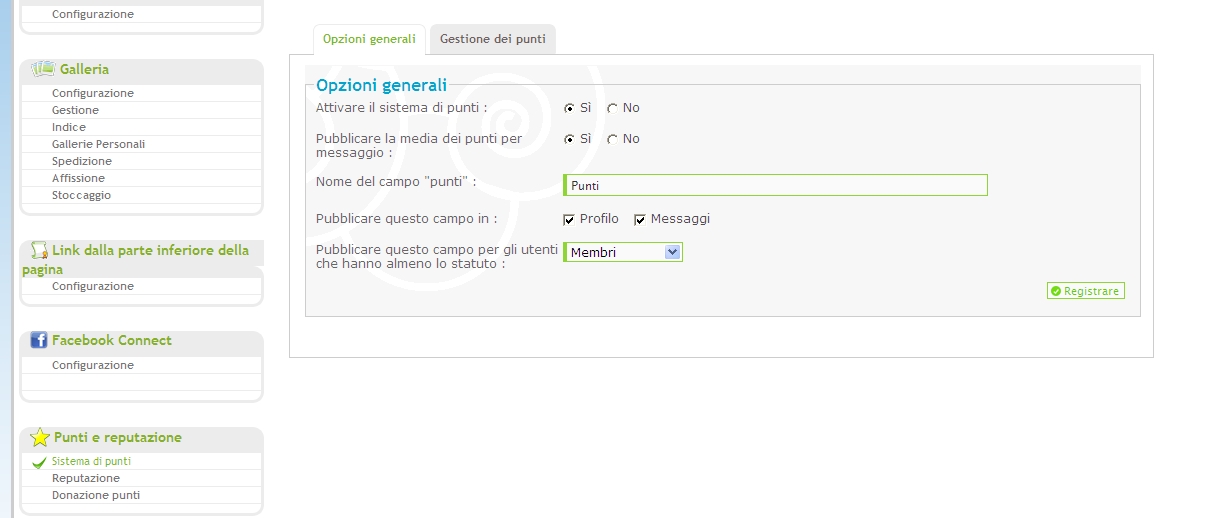
Task: Click the Punti name input field
Action: [775, 185]
